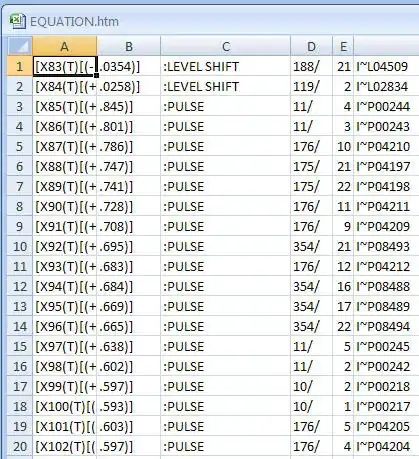
Task: Click cell containing .786)]
Action: (x=129, y=146)
